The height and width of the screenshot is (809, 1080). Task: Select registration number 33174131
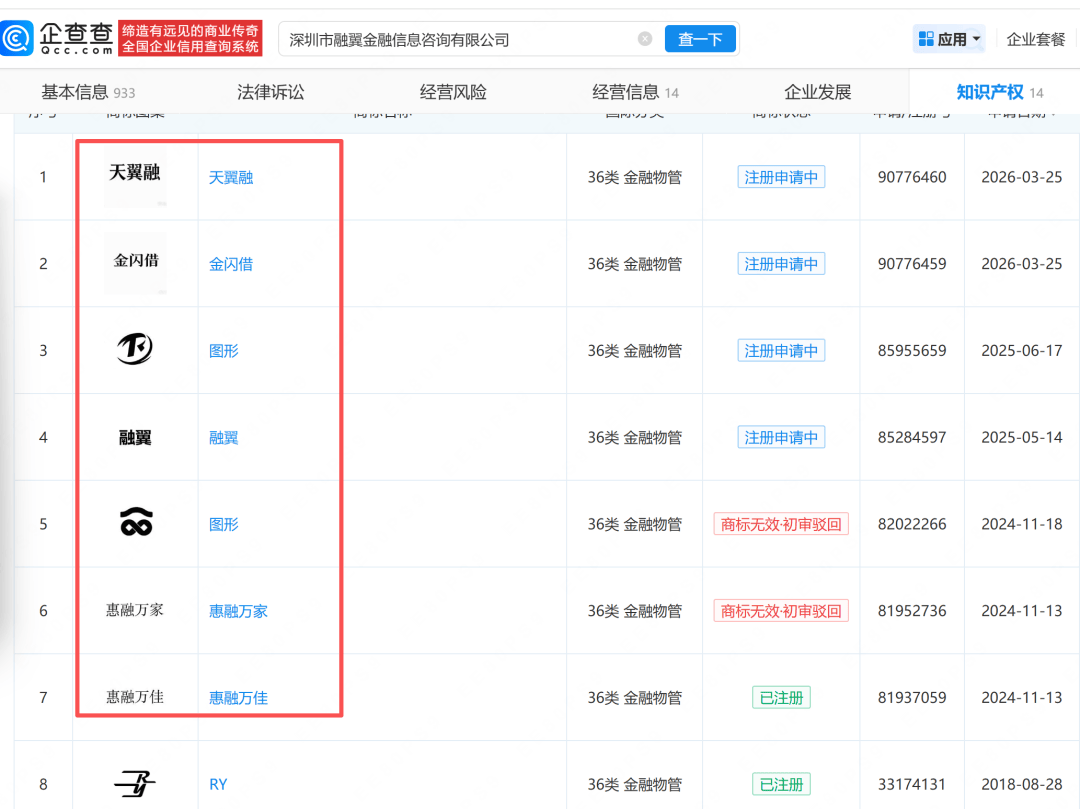[x=912, y=784]
